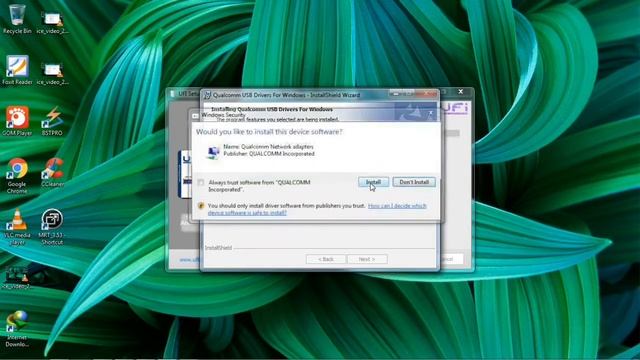The height and width of the screenshot is (360, 640).
Task: Click the network adapter device icon
Action: point(213,153)
